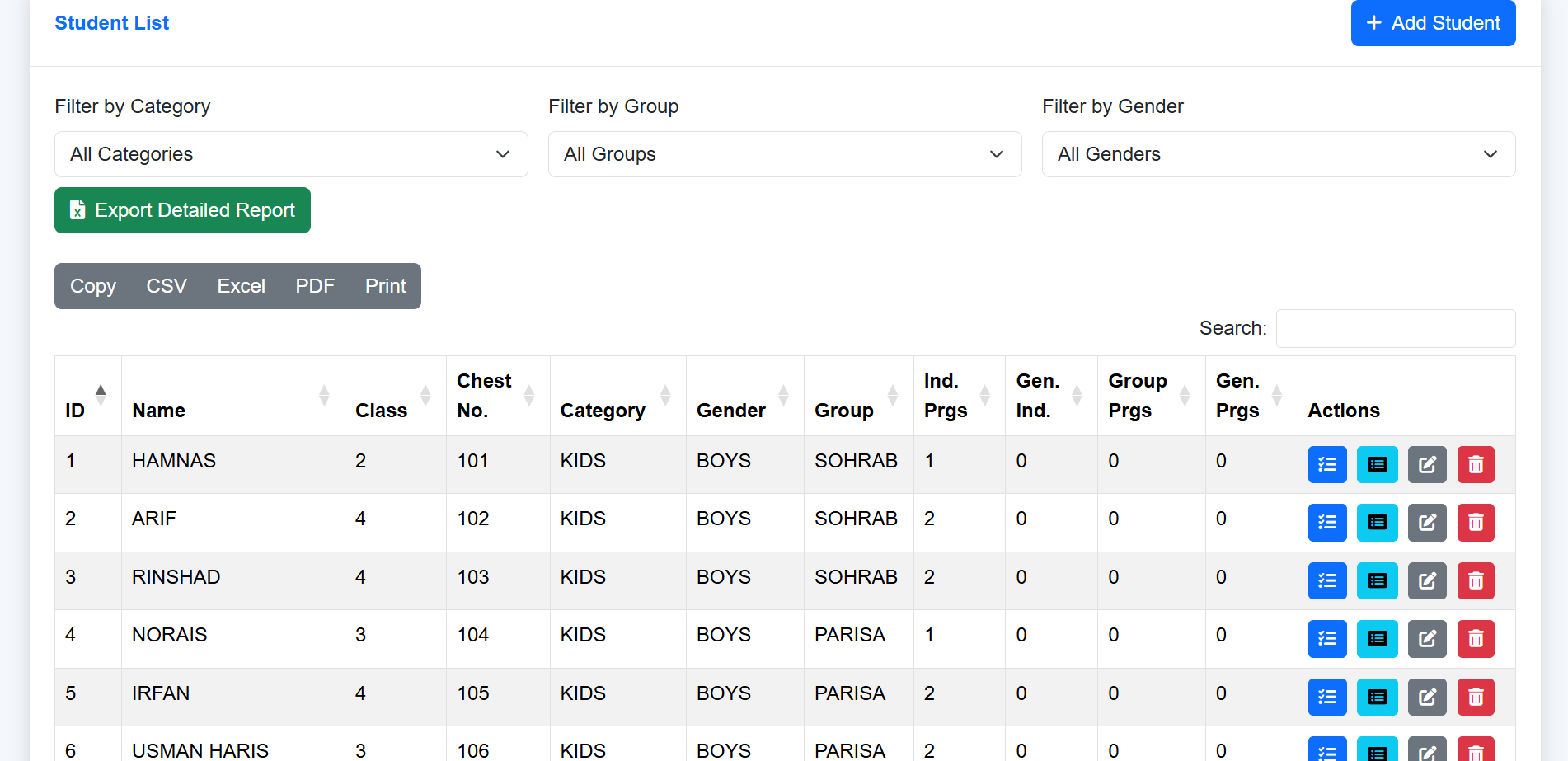Delete the IRFAN student row
1568x761 pixels.
coord(1475,698)
